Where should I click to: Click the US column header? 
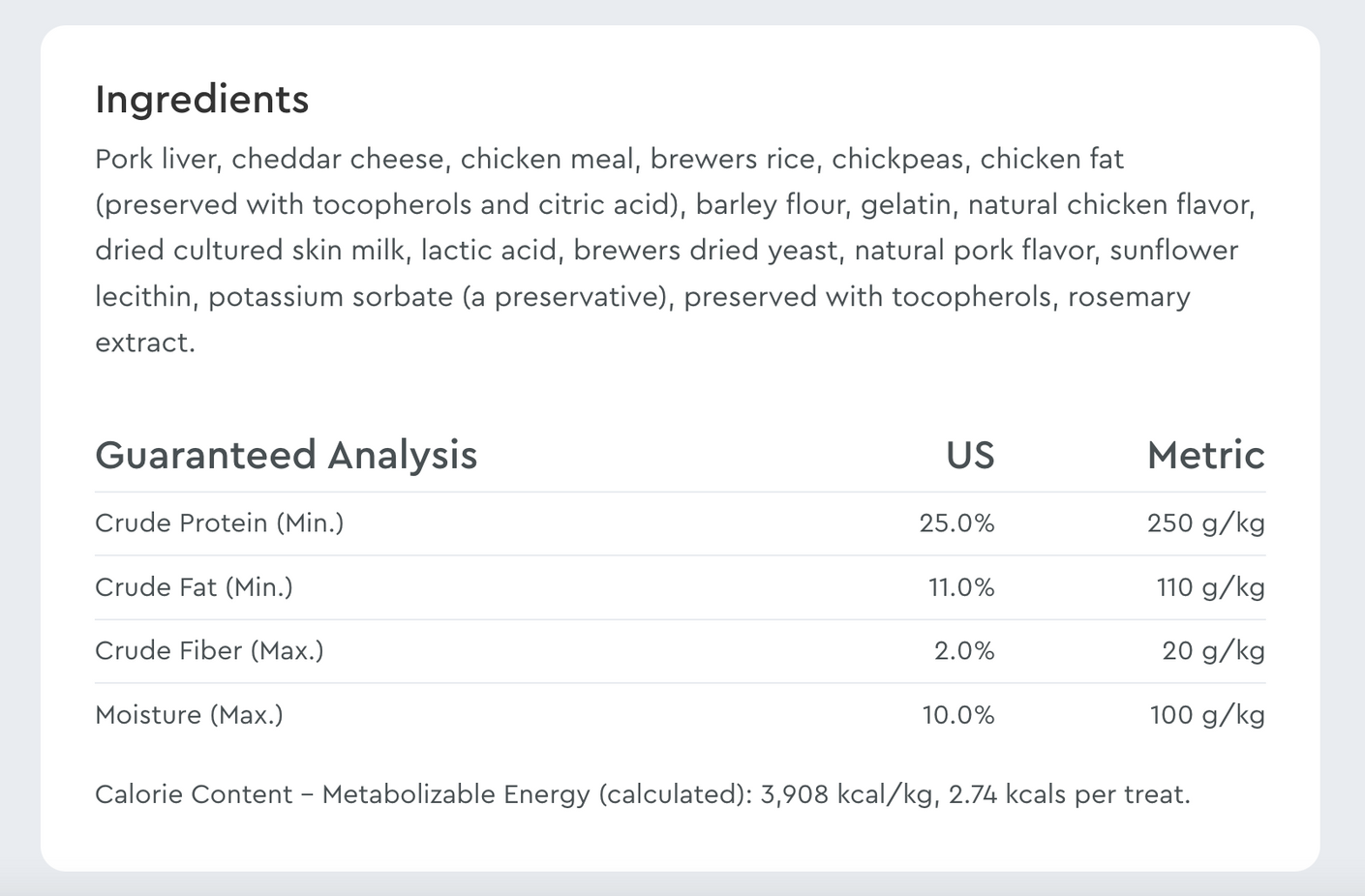tap(969, 455)
